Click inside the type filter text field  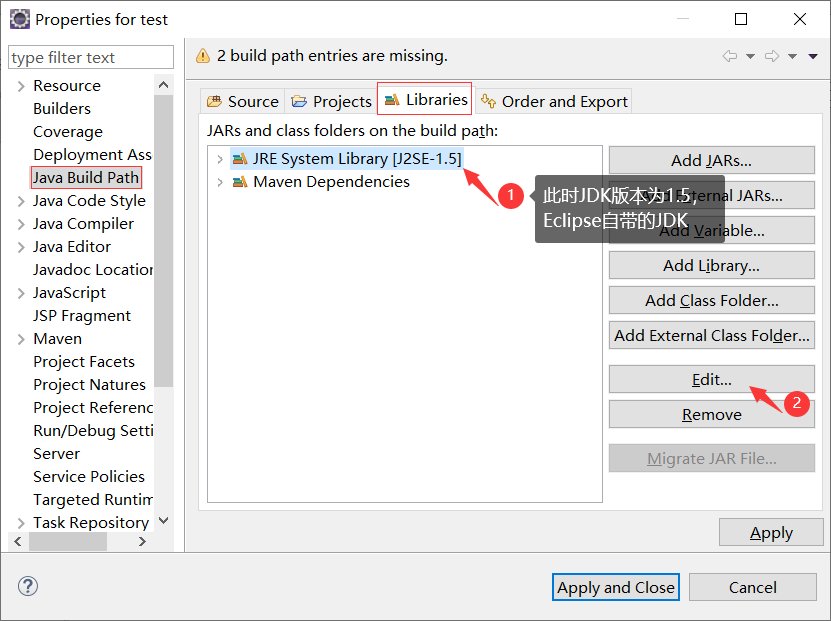(90, 57)
